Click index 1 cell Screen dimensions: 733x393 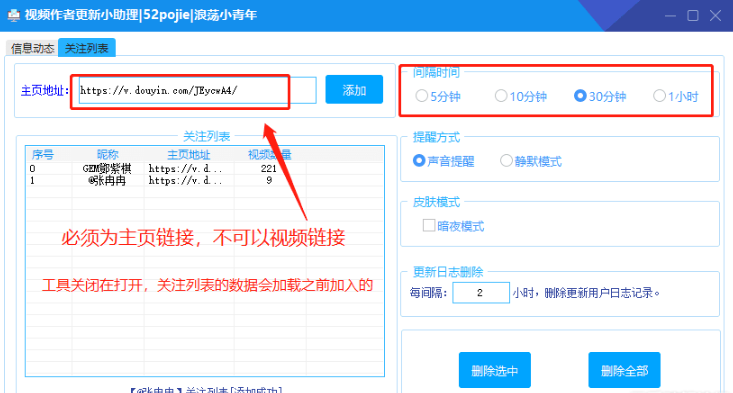point(32,180)
